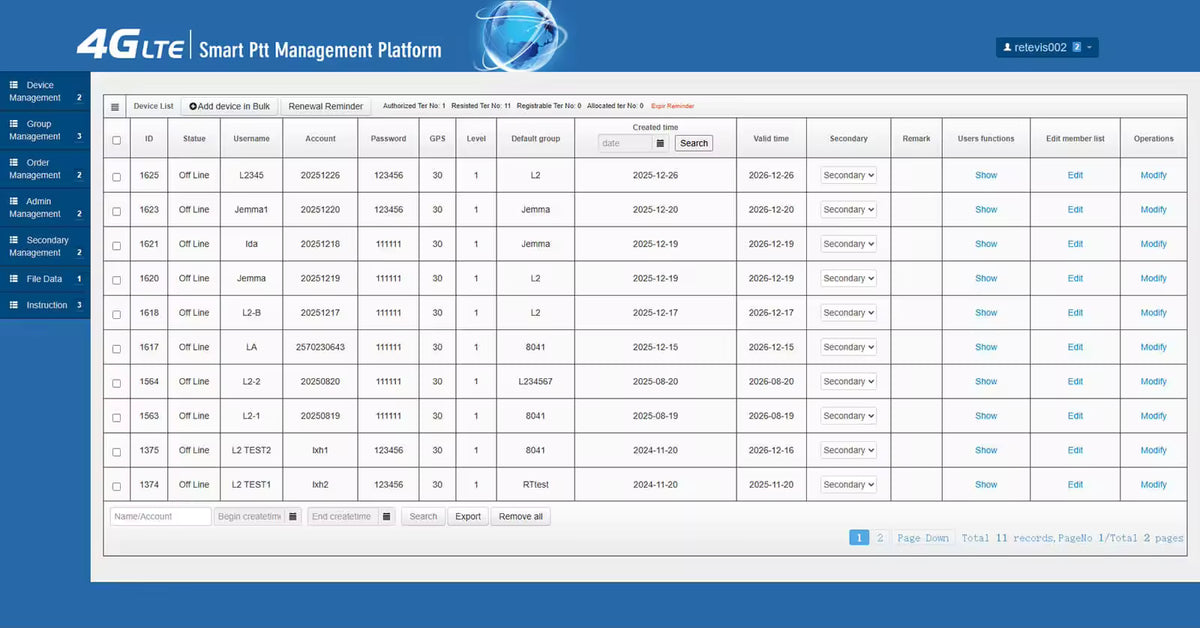Click the list icon beside Device List

115,106
